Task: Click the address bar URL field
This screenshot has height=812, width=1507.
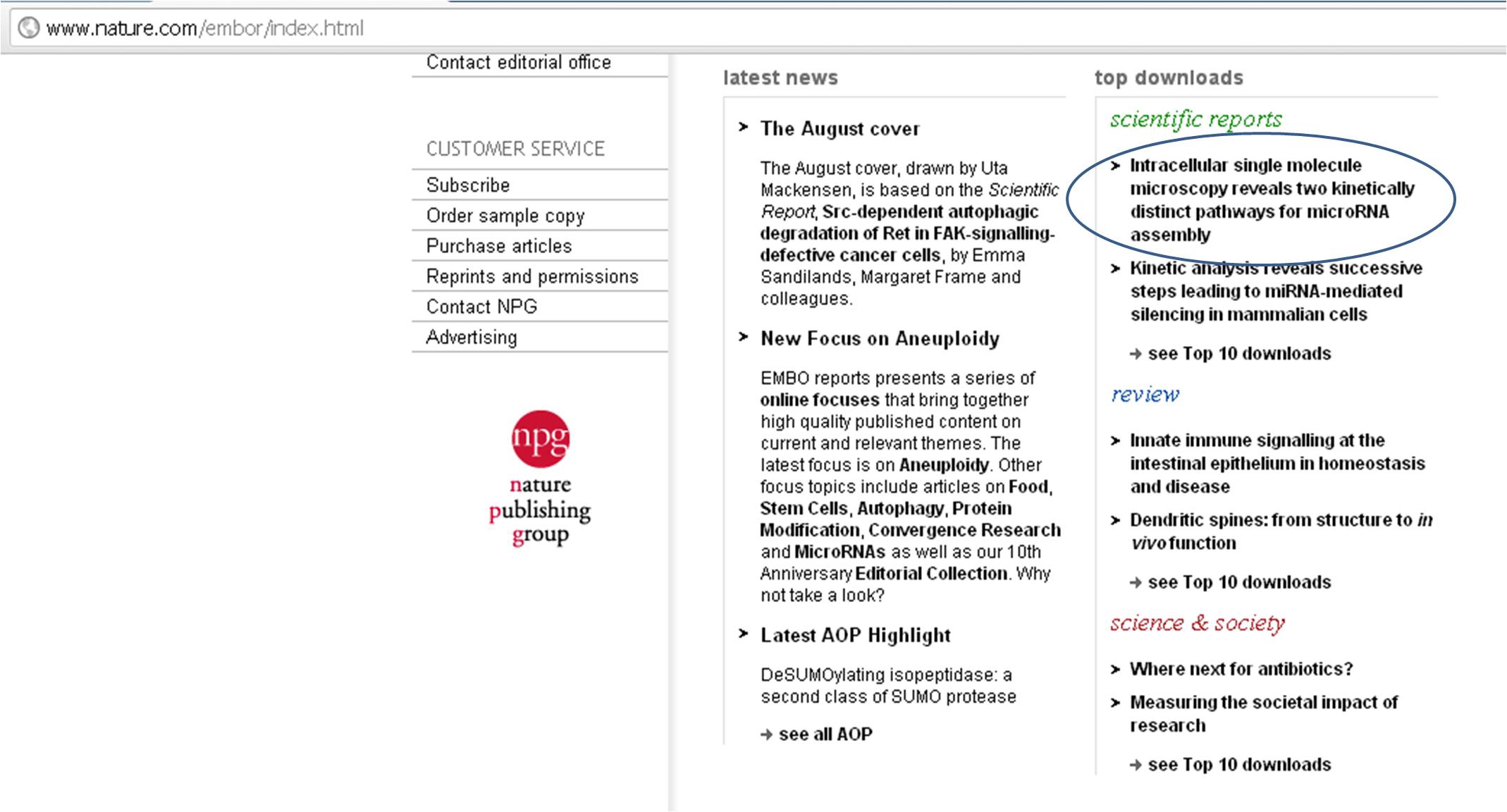Action: (204, 28)
